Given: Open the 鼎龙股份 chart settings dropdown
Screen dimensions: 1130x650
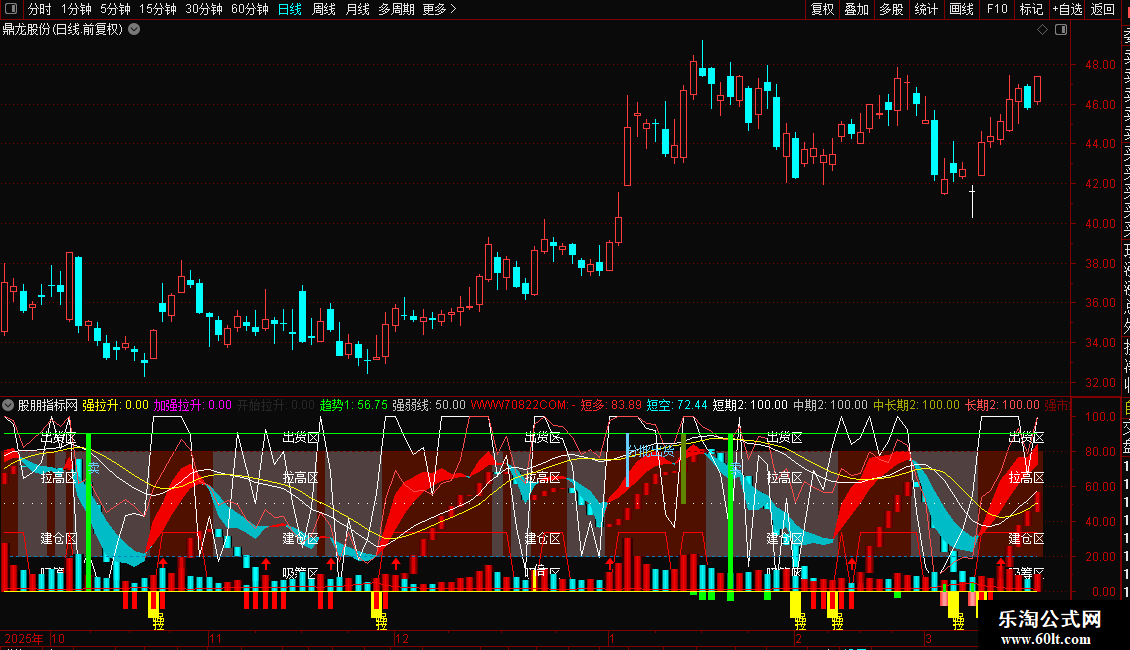Looking at the screenshot, I should click(134, 30).
